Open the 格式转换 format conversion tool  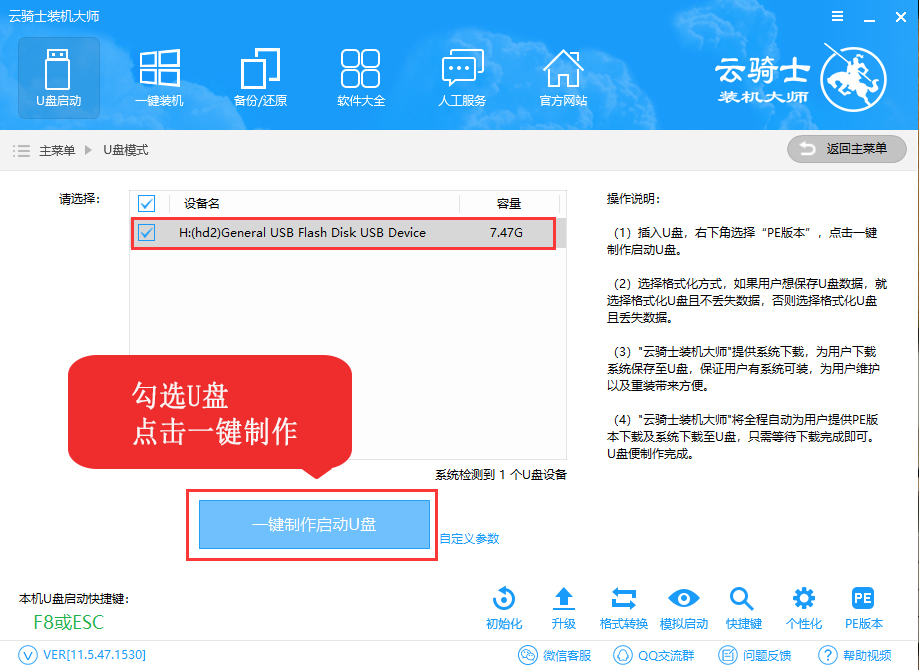(624, 608)
